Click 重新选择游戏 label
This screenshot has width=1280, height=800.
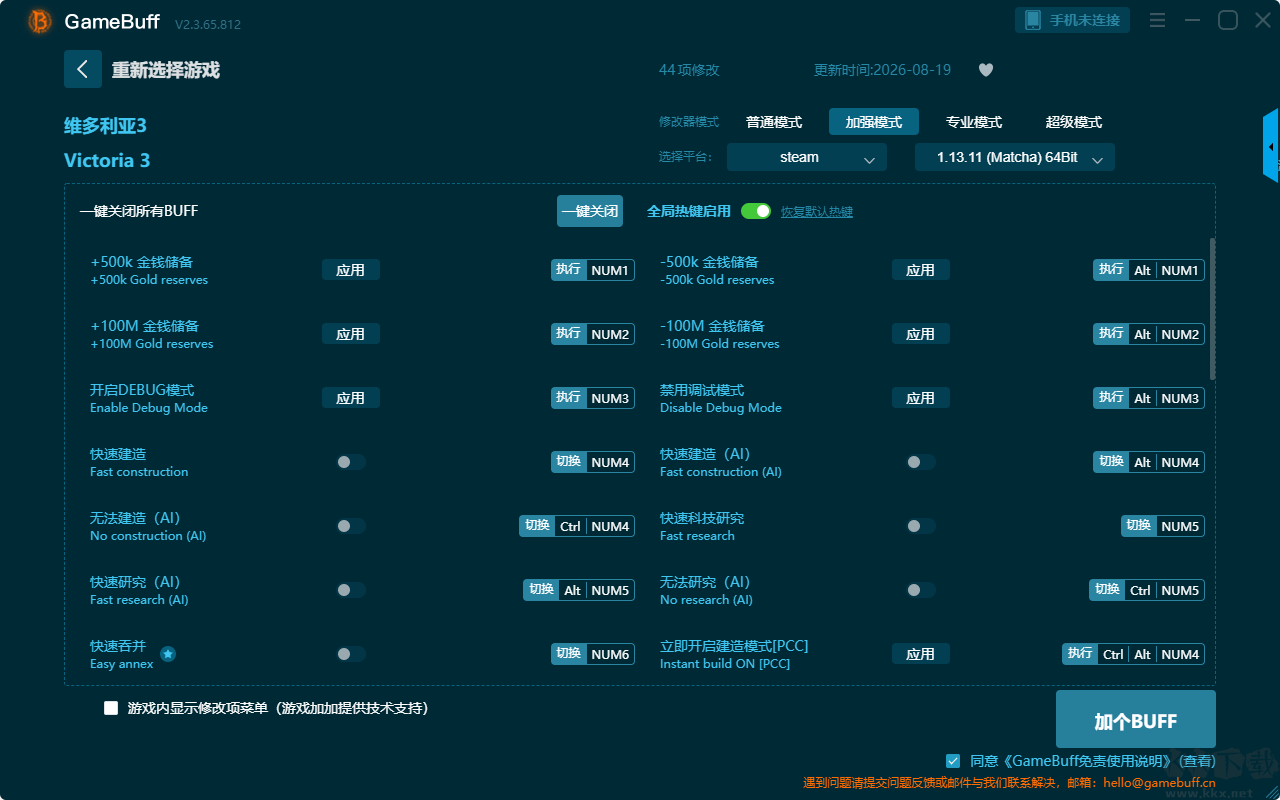(166, 70)
